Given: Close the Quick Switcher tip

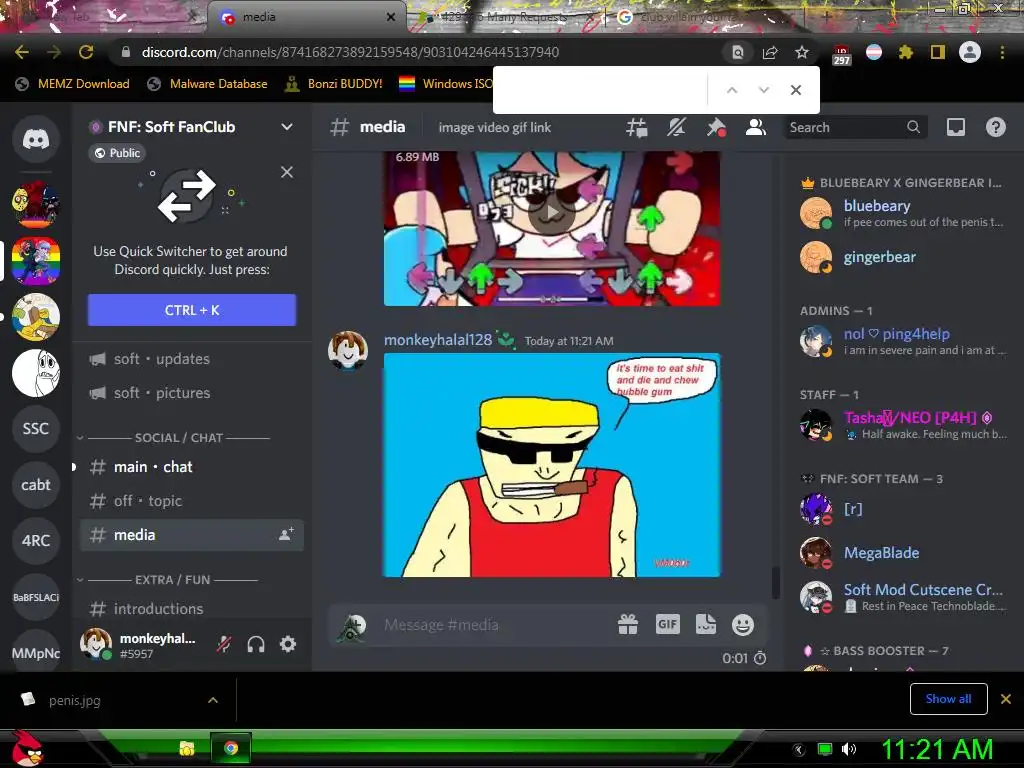Looking at the screenshot, I should tap(287, 172).
